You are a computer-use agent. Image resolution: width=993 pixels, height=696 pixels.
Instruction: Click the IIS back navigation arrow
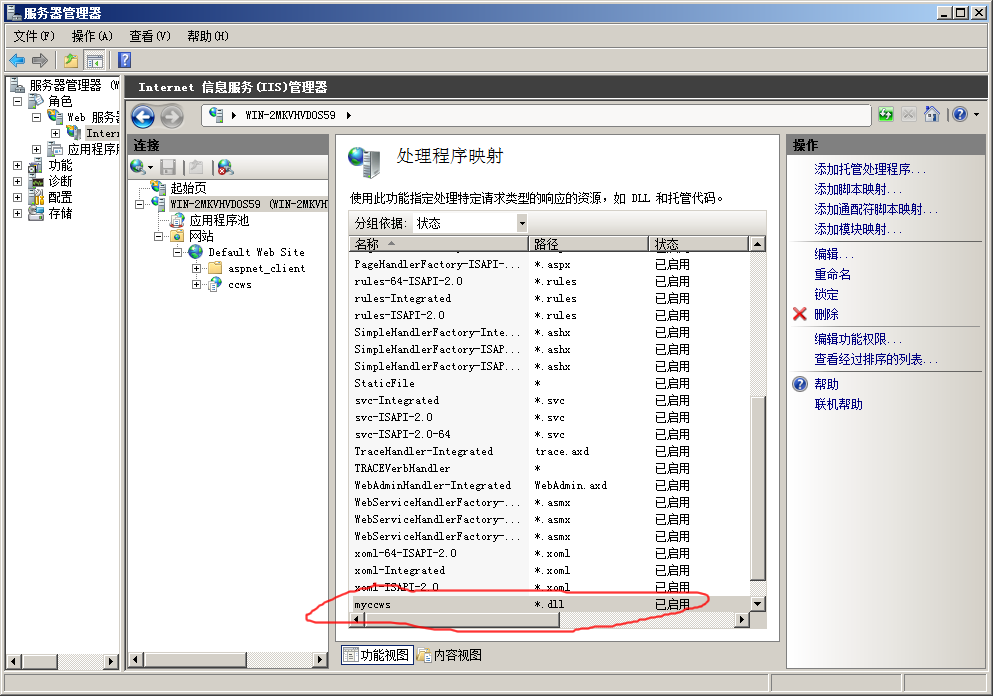(x=143, y=116)
